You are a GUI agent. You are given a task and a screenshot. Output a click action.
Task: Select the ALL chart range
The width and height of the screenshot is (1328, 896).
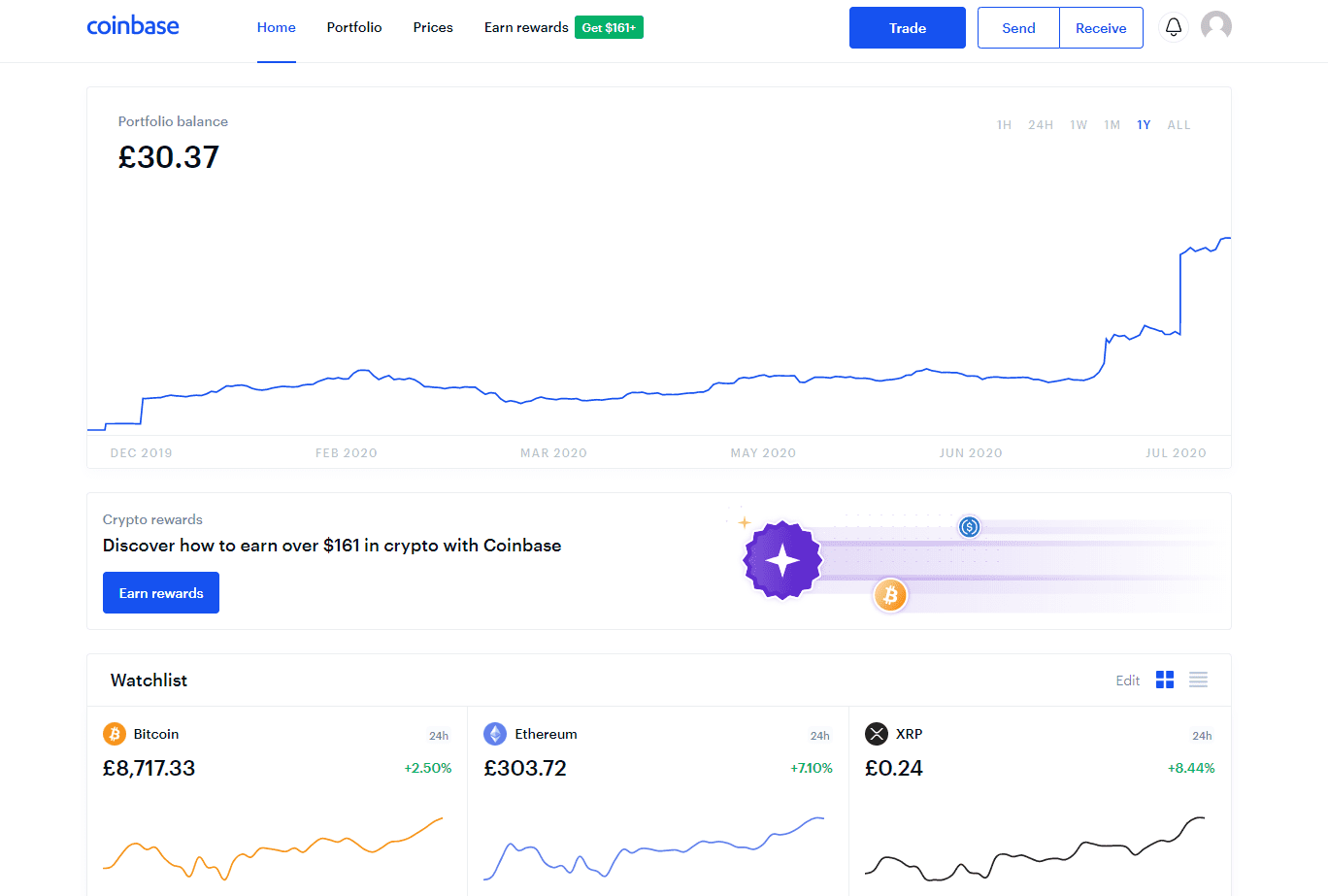coord(1179,125)
